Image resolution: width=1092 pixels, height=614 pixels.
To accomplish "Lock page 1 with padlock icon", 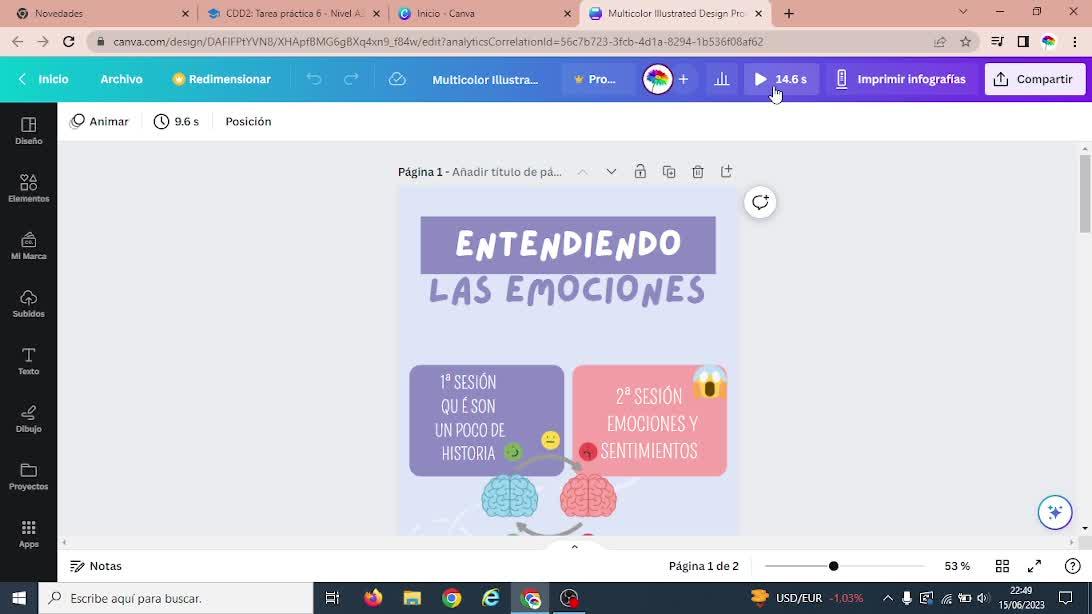I will click(x=640, y=171).
